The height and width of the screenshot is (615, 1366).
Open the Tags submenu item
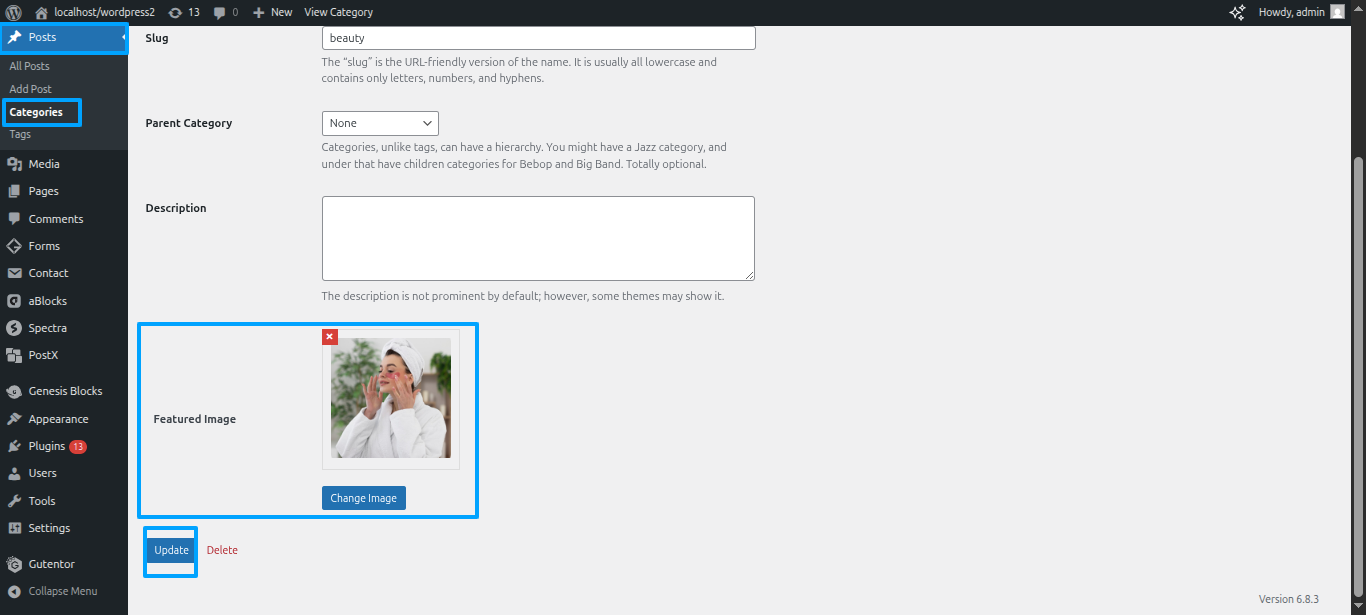click(20, 134)
